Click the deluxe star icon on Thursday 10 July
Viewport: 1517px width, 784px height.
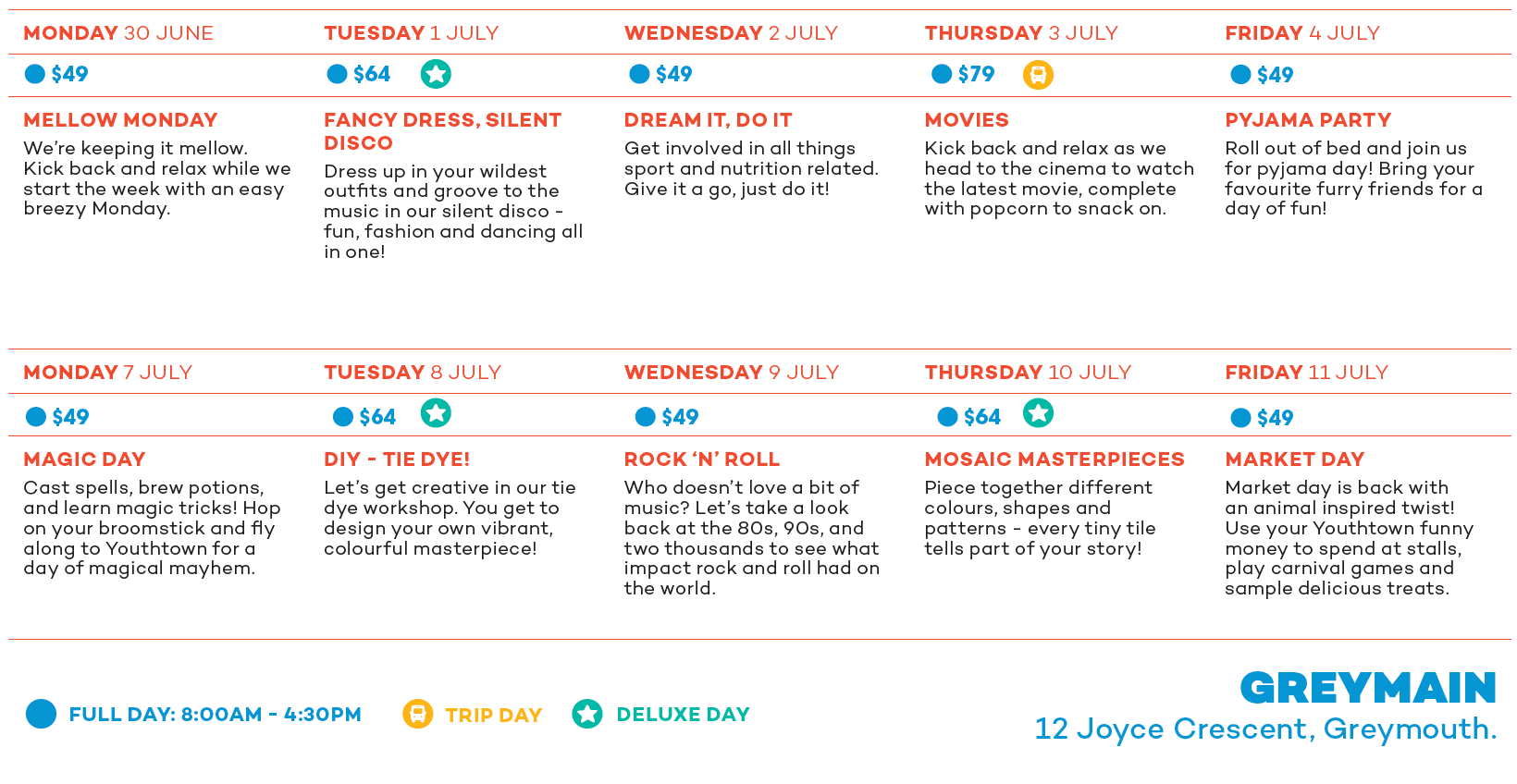pyautogui.click(x=1038, y=413)
